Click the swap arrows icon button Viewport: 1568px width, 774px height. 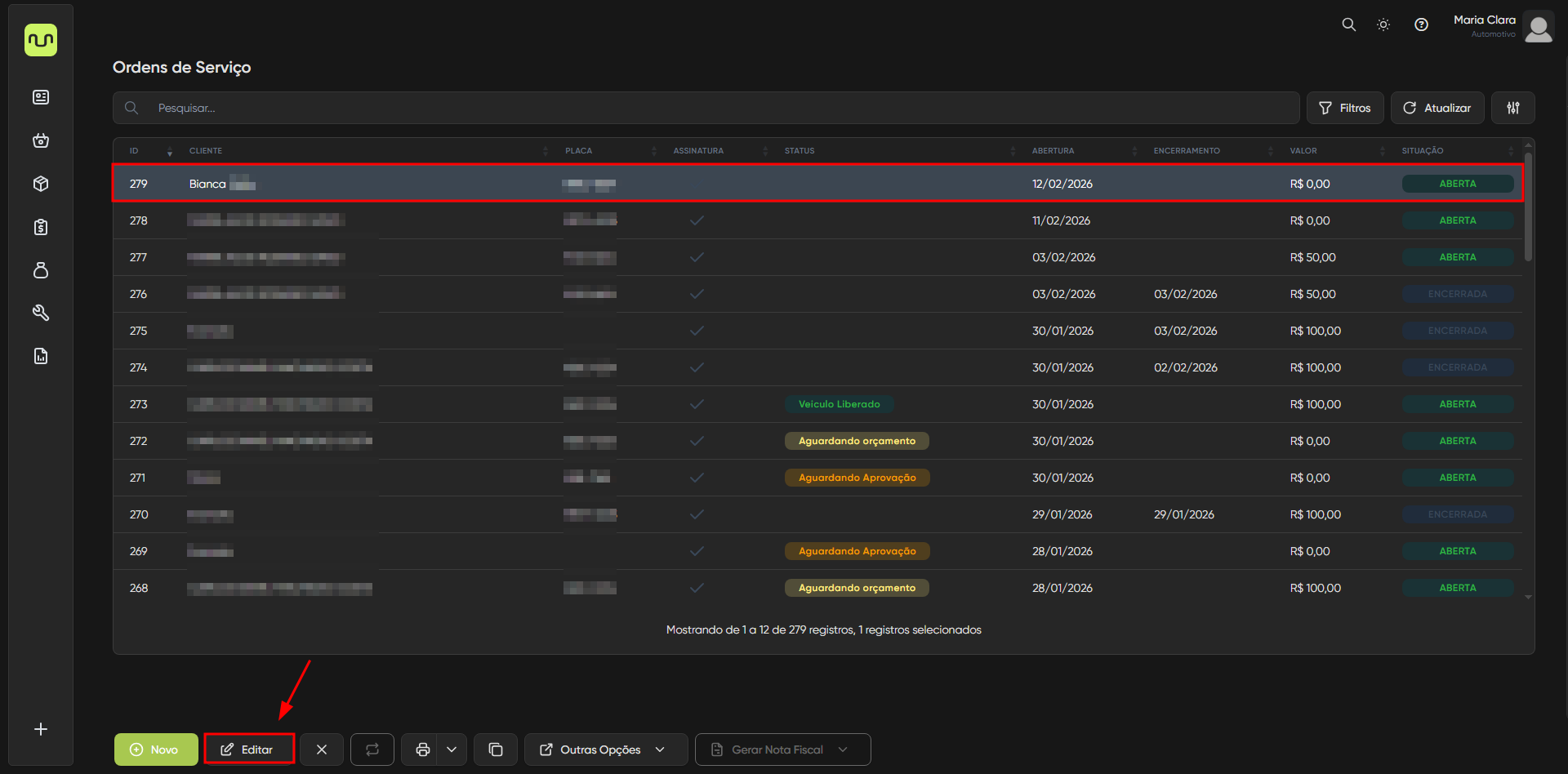tap(372, 750)
